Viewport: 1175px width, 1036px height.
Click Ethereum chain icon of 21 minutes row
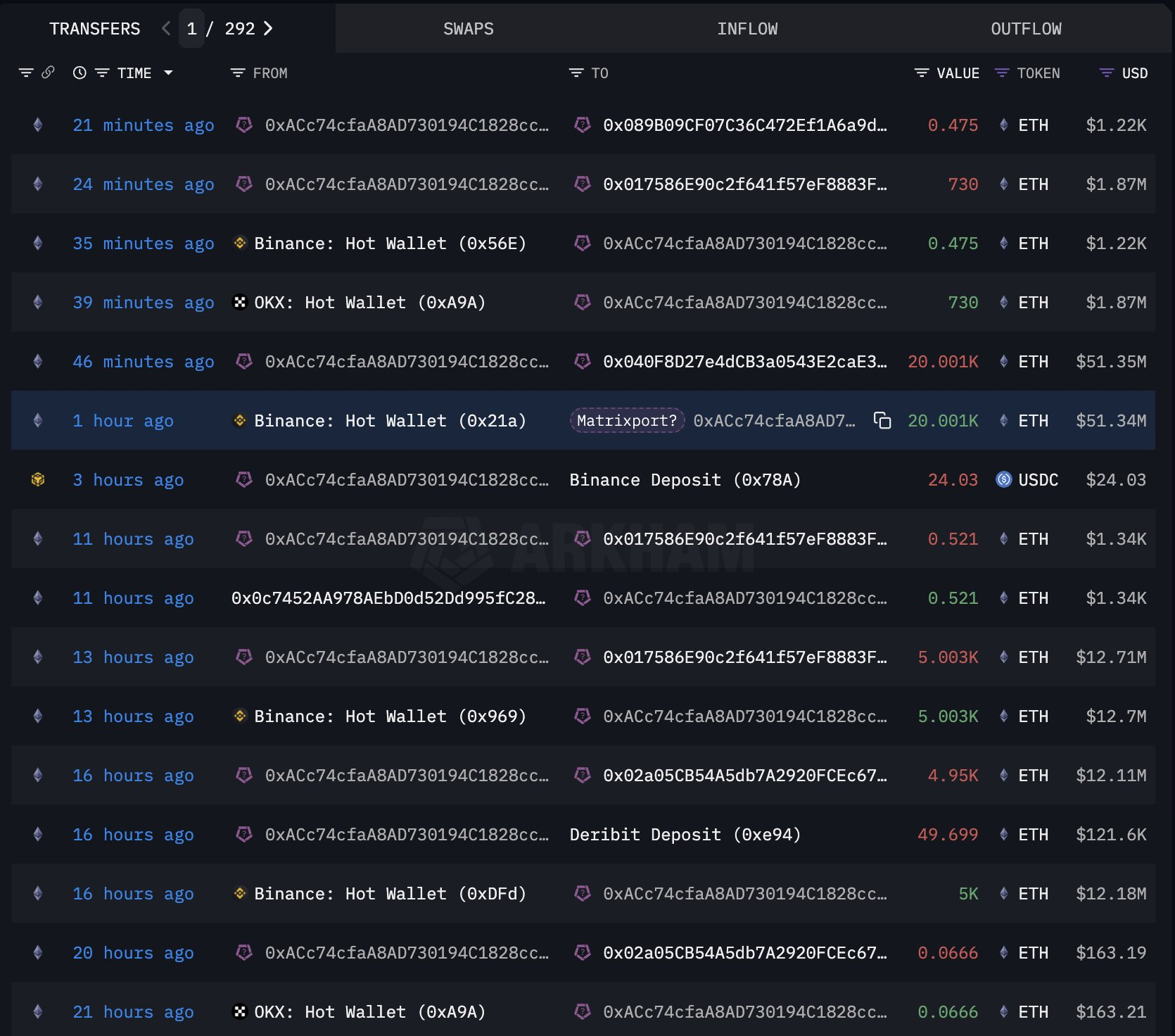(38, 125)
